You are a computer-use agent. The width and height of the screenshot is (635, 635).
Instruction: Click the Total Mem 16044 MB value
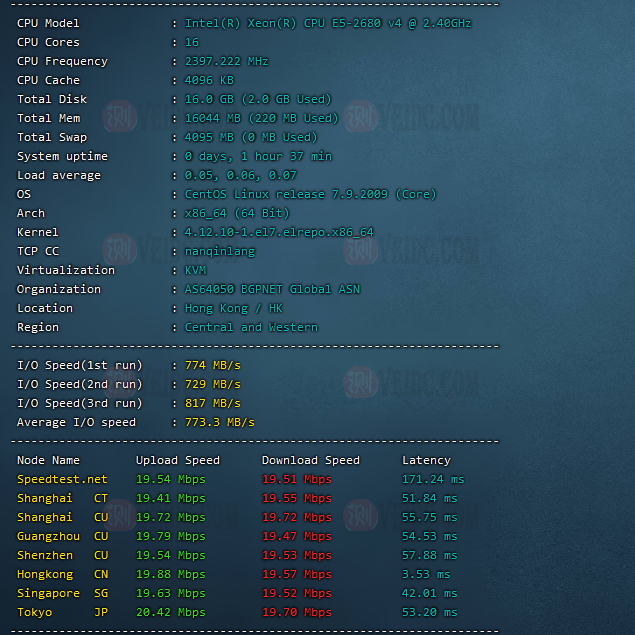[x=261, y=118]
